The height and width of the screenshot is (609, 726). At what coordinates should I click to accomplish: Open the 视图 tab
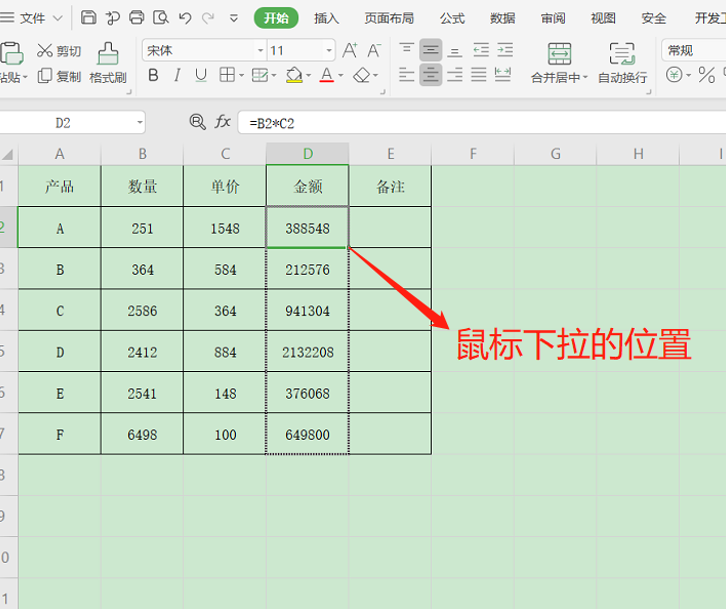[603, 18]
